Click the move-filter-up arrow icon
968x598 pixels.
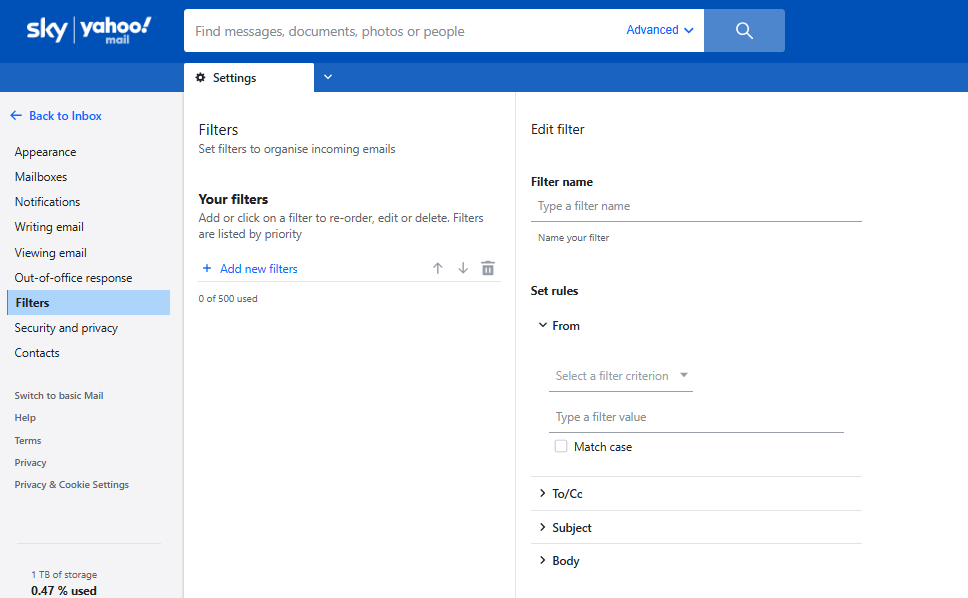pos(437,268)
